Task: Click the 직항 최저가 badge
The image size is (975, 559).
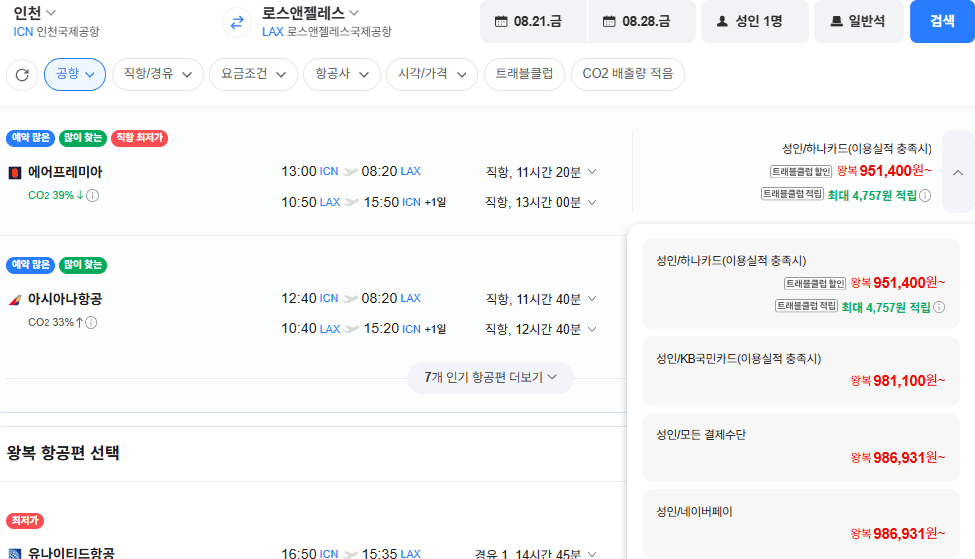Action: coord(139,138)
